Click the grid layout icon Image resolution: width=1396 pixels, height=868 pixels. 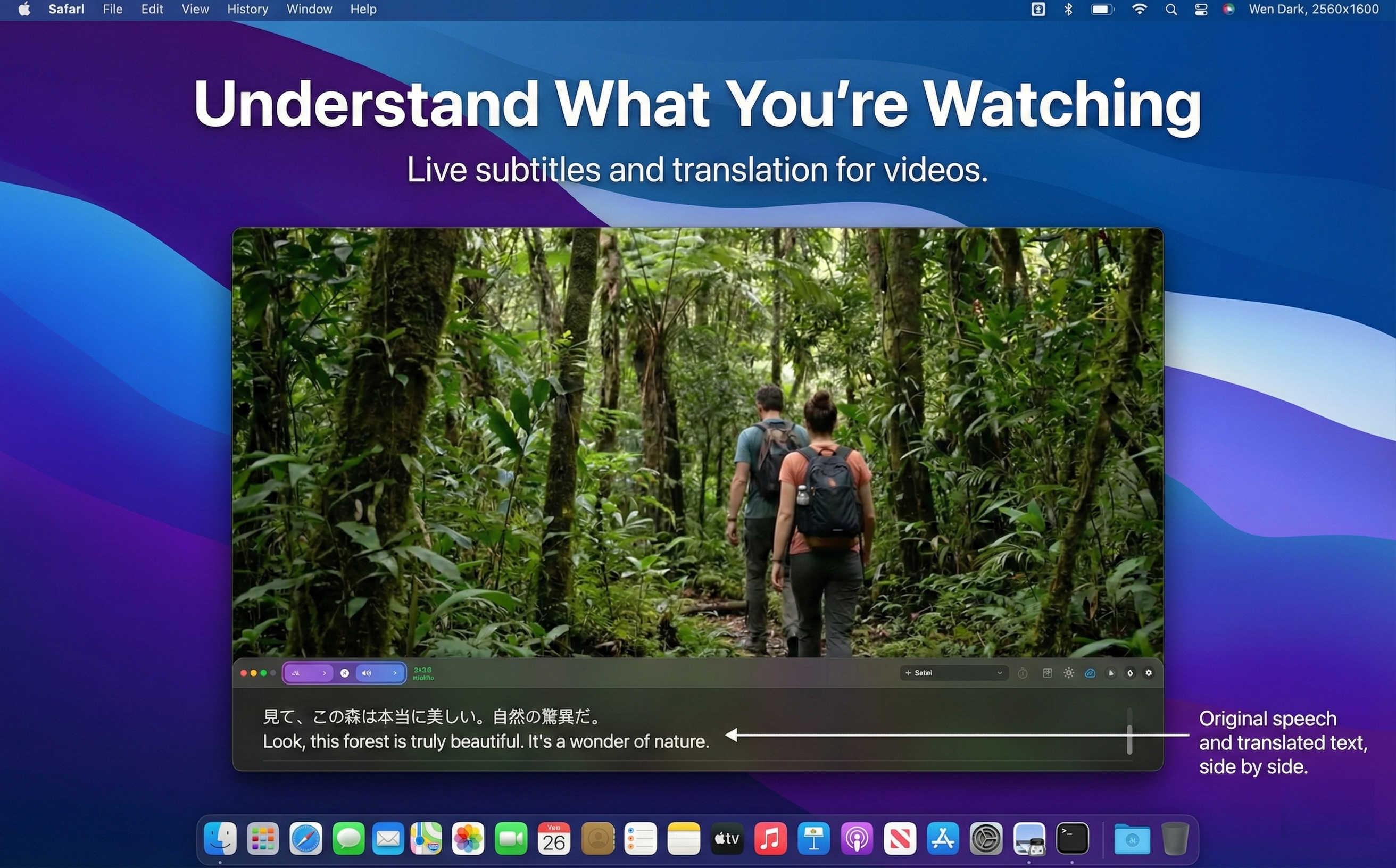pos(1047,673)
